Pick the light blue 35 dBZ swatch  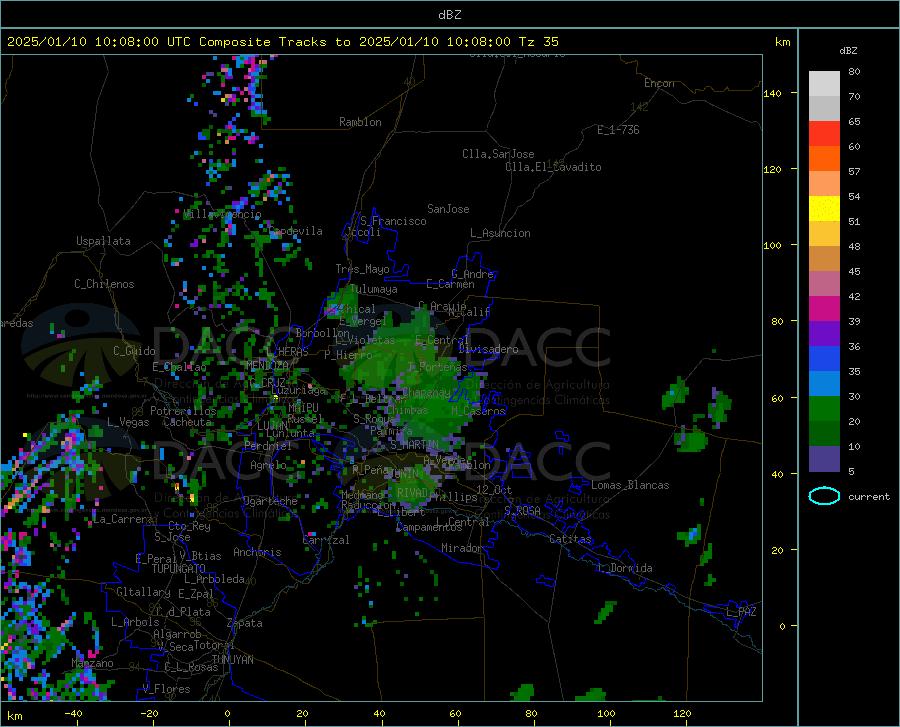coord(824,384)
